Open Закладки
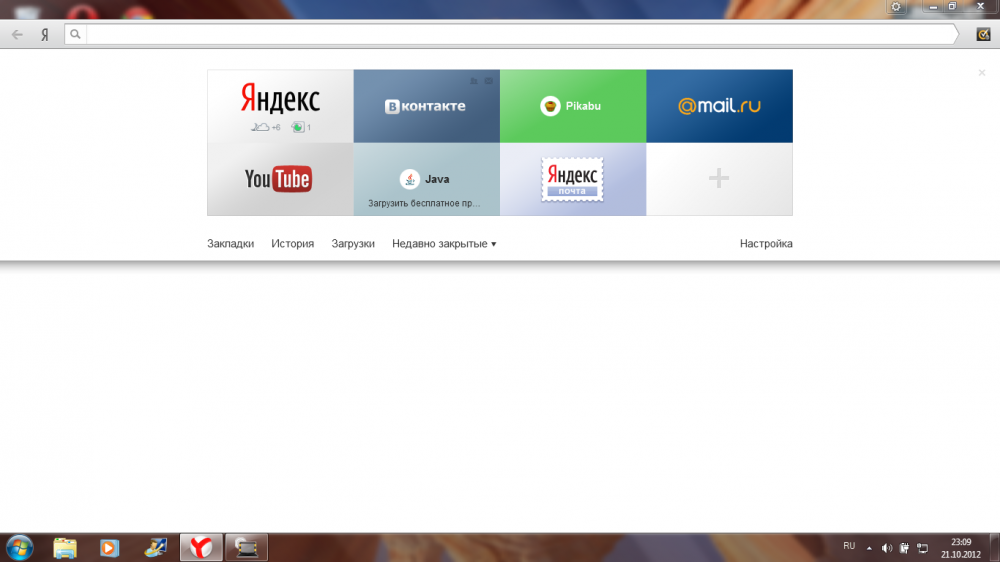This screenshot has width=1000, height=562. click(x=230, y=244)
